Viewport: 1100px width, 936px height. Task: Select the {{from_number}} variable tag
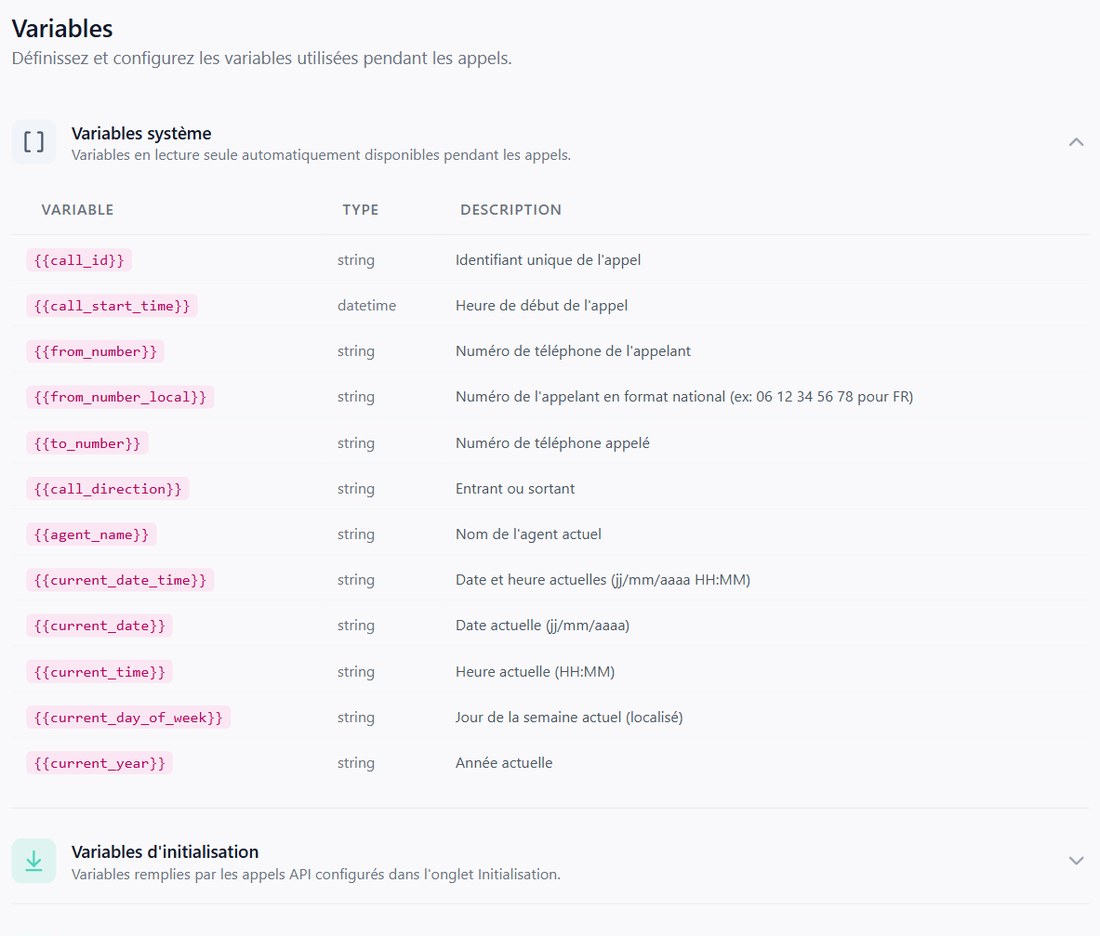[95, 352]
